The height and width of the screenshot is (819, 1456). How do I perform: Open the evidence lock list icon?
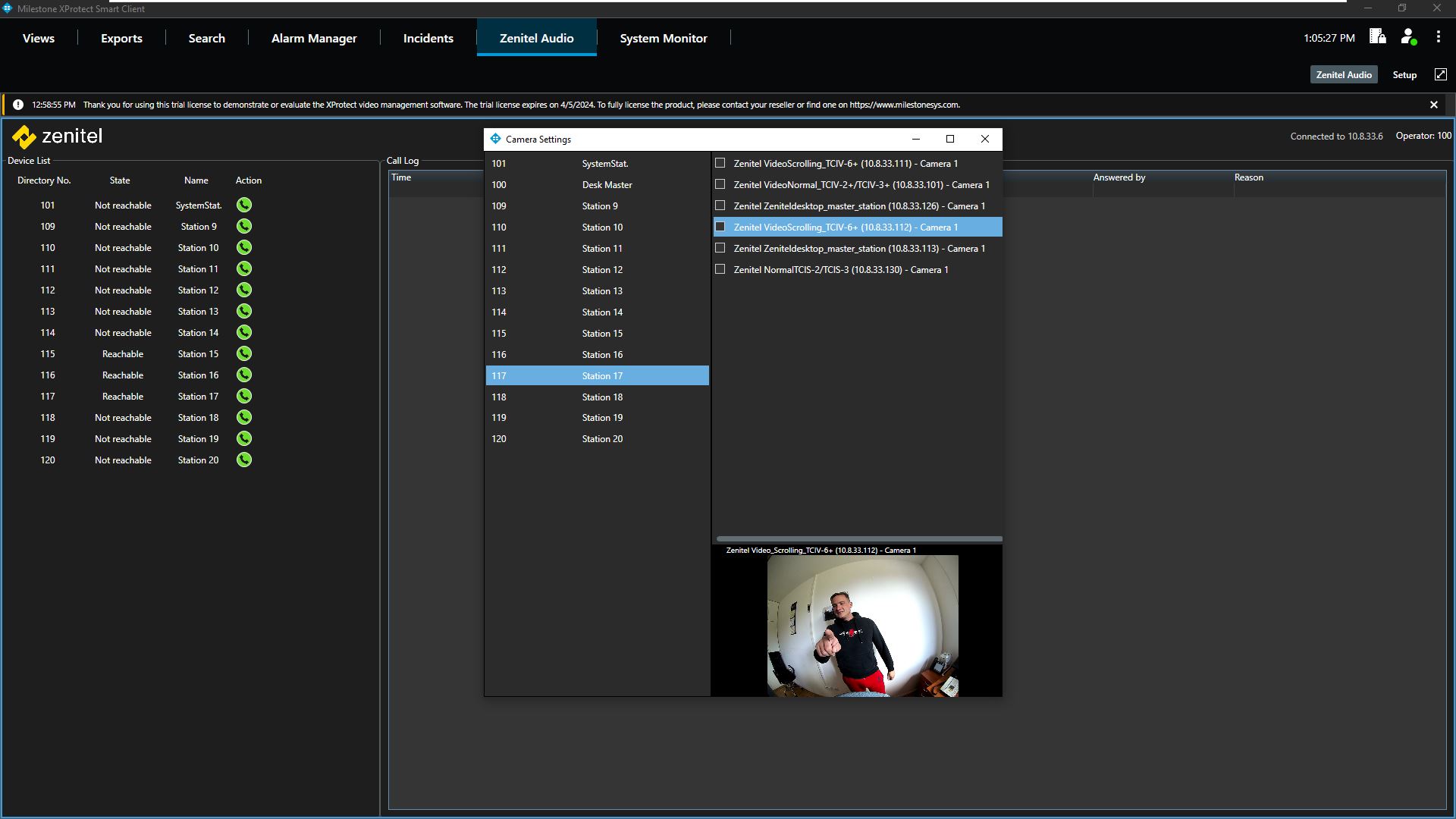pos(1377,36)
